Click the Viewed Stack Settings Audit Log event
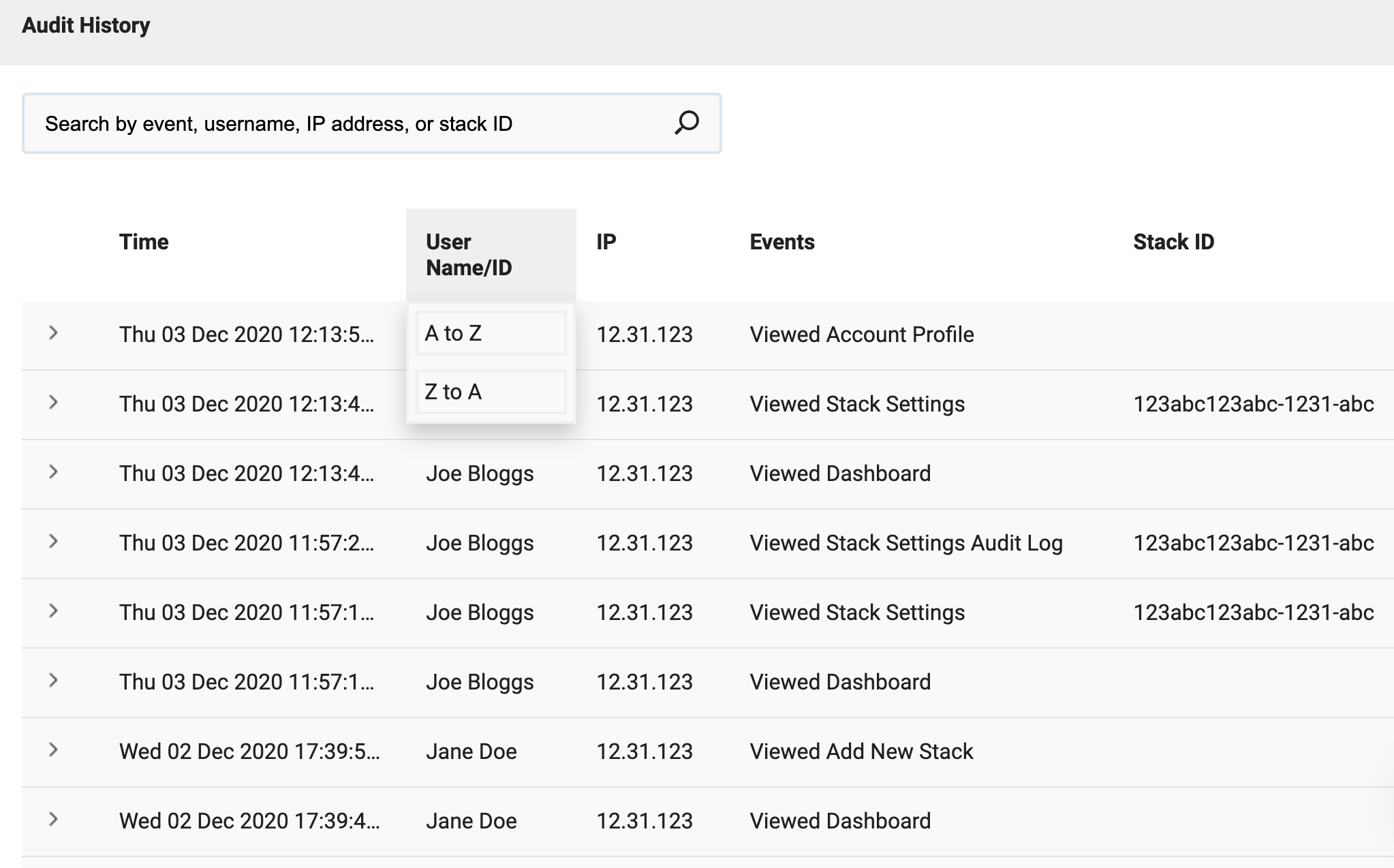This screenshot has width=1394, height=868. tap(905, 543)
